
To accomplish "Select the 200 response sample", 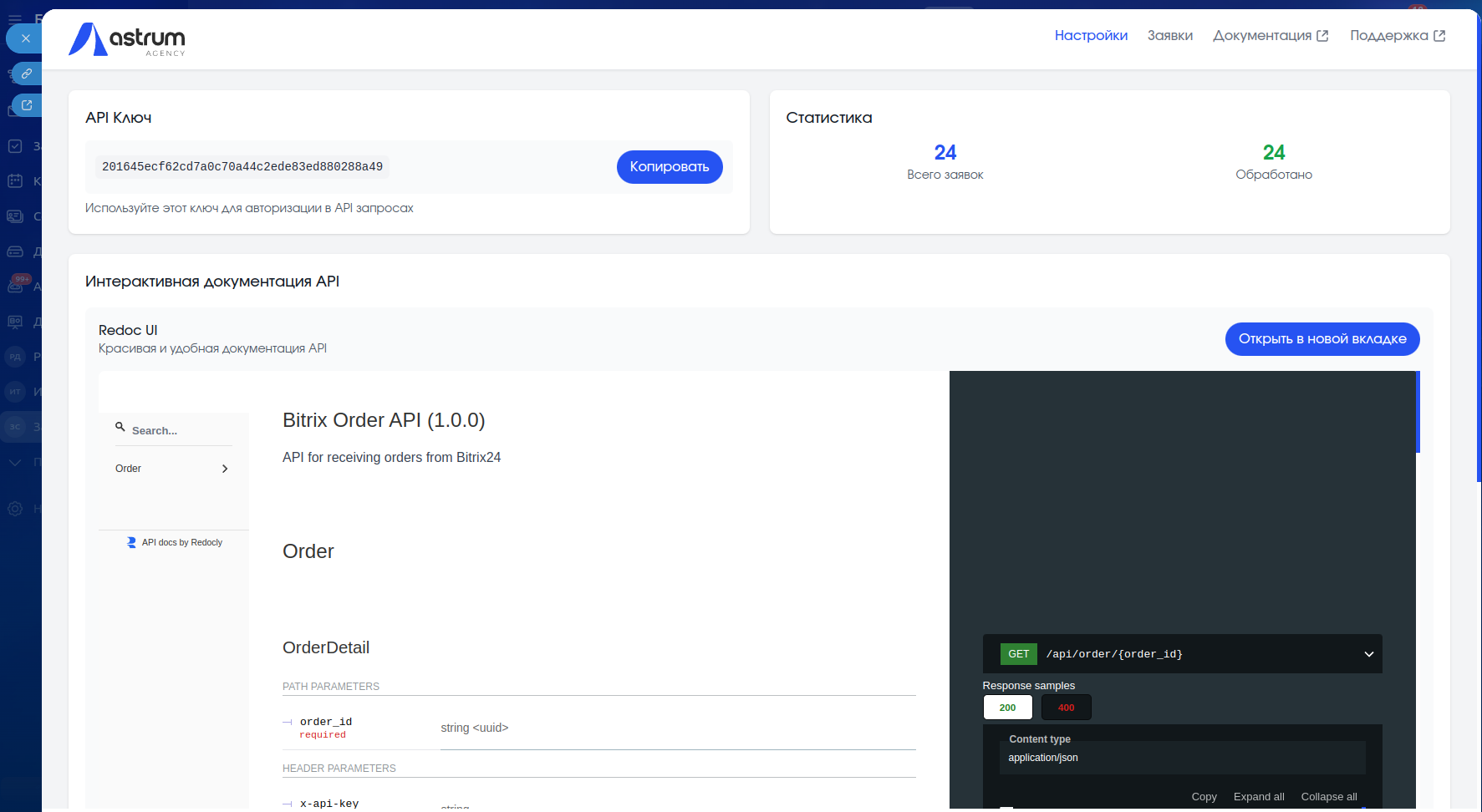I will coord(1007,708).
